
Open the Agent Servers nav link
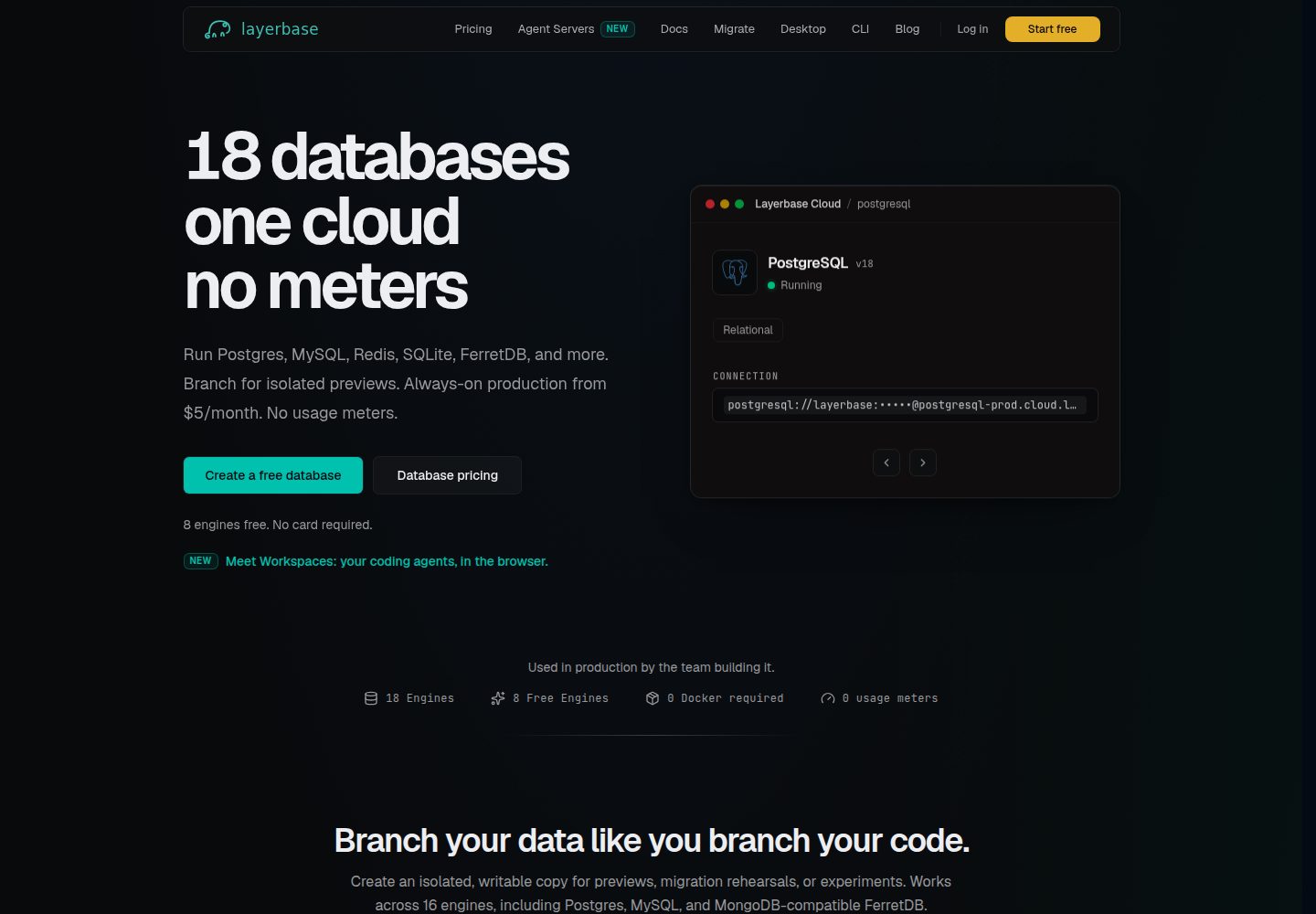click(556, 29)
